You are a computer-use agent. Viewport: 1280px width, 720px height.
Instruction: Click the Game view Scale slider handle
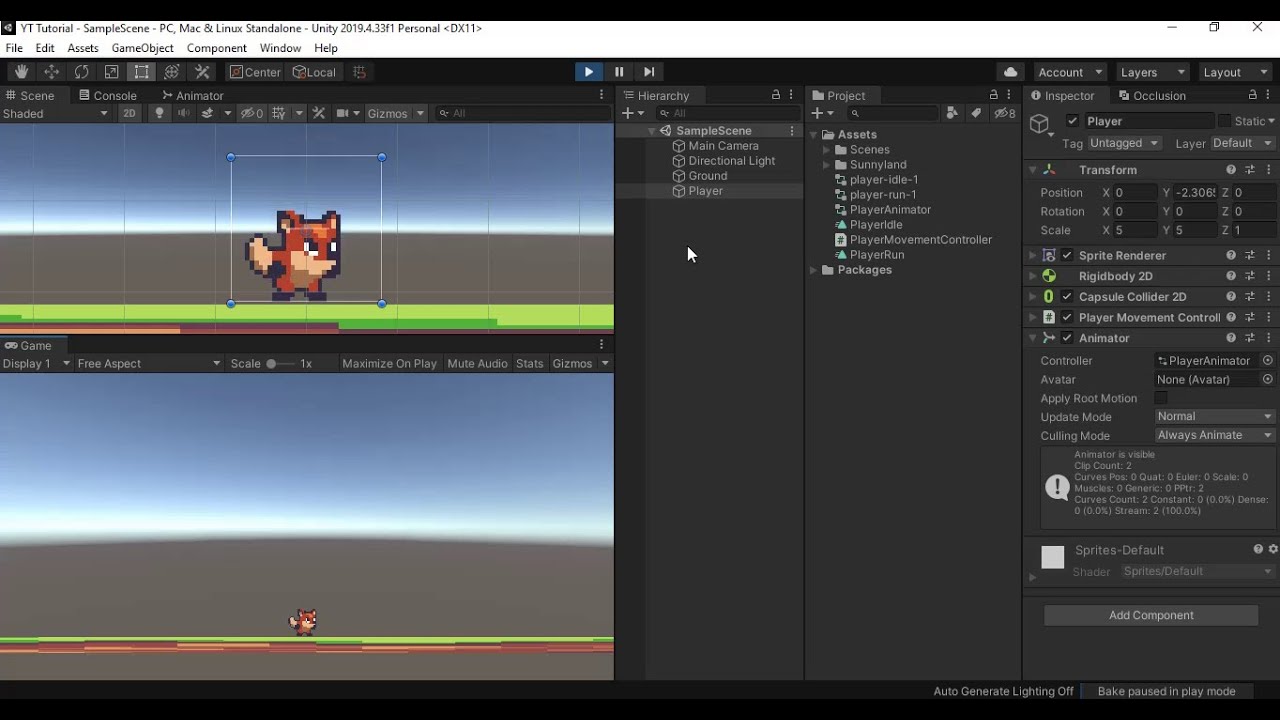tap(271, 364)
